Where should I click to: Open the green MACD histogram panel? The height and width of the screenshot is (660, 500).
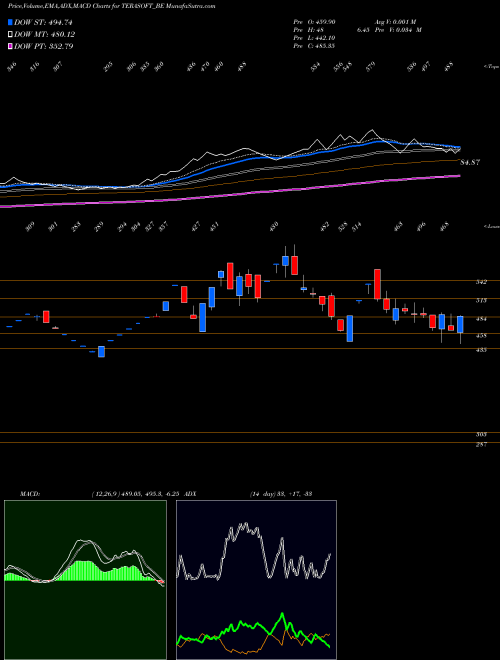point(85,580)
